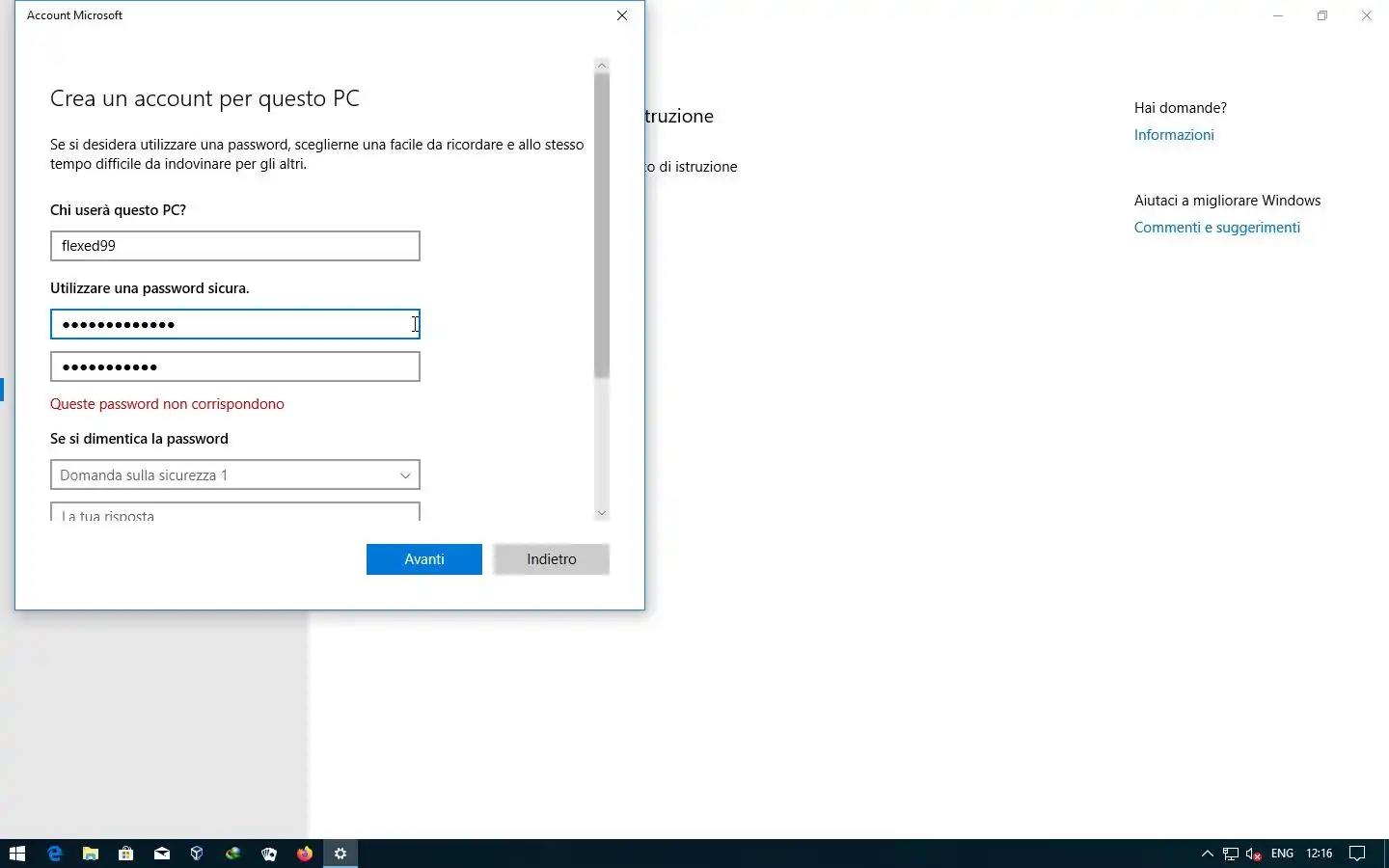Open the Mail app in the taskbar
1389x868 pixels.
pos(161,854)
